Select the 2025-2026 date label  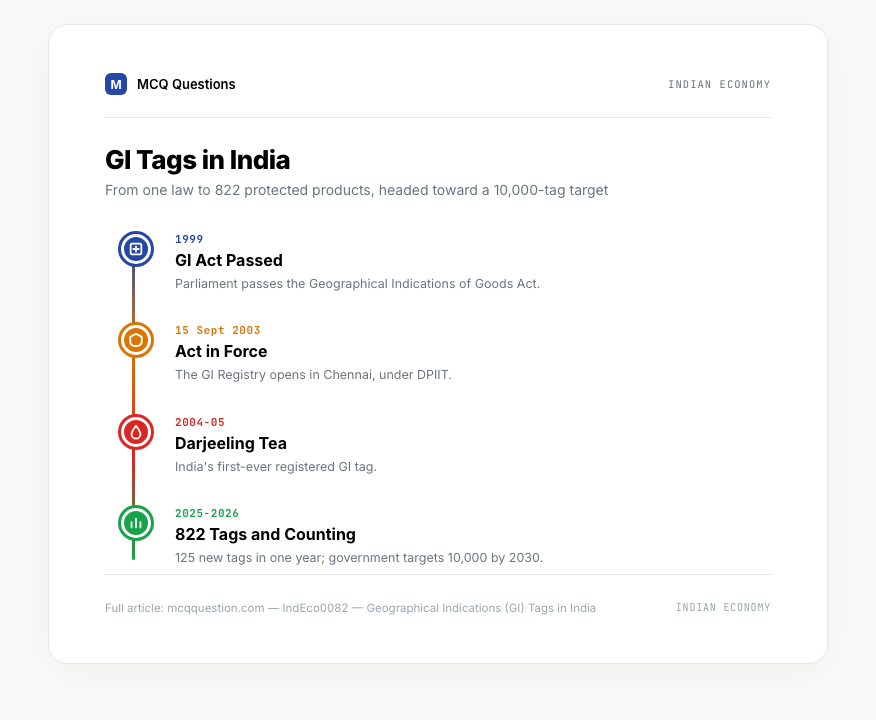[207, 513]
